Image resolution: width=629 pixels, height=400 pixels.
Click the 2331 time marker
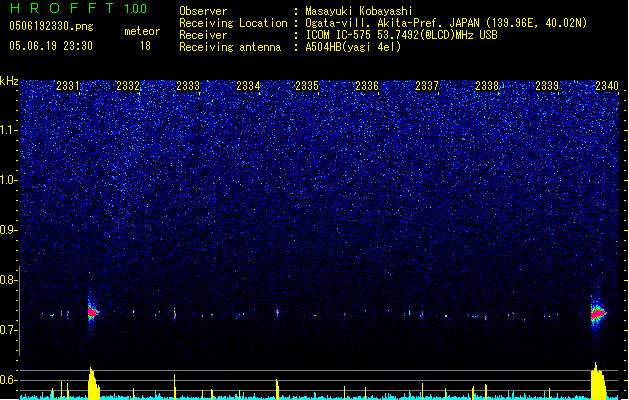click(68, 85)
